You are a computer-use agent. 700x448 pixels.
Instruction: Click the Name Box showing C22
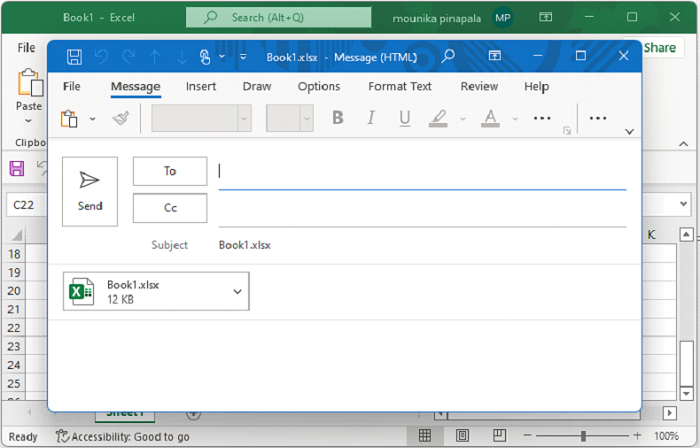coord(27,205)
